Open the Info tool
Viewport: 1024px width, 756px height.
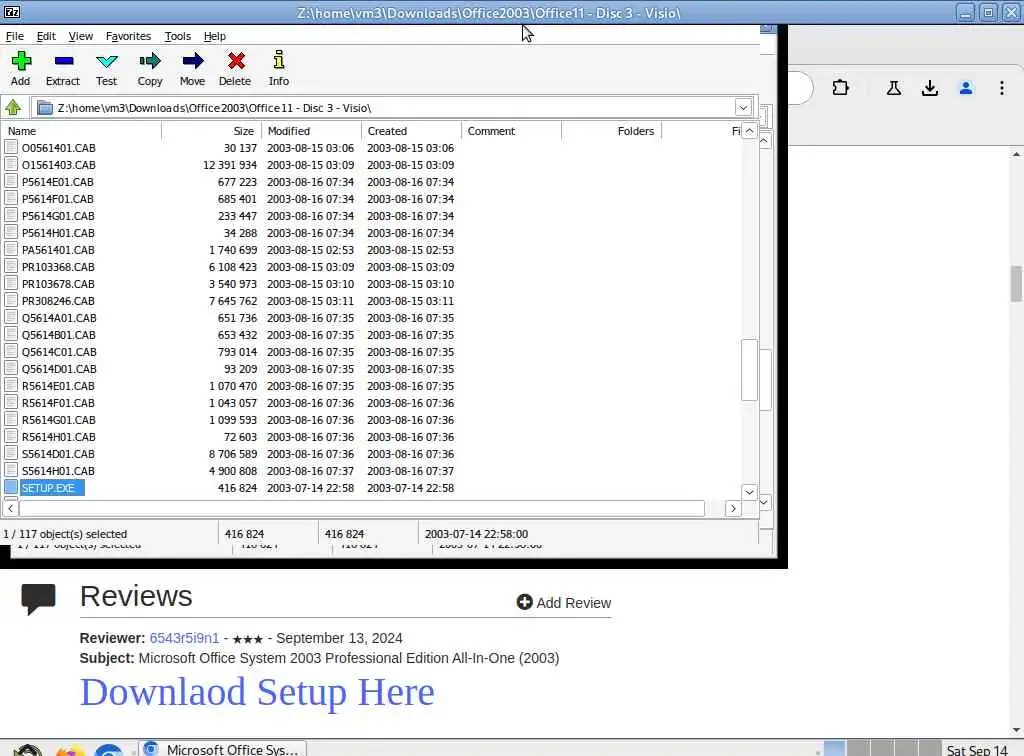click(x=279, y=59)
